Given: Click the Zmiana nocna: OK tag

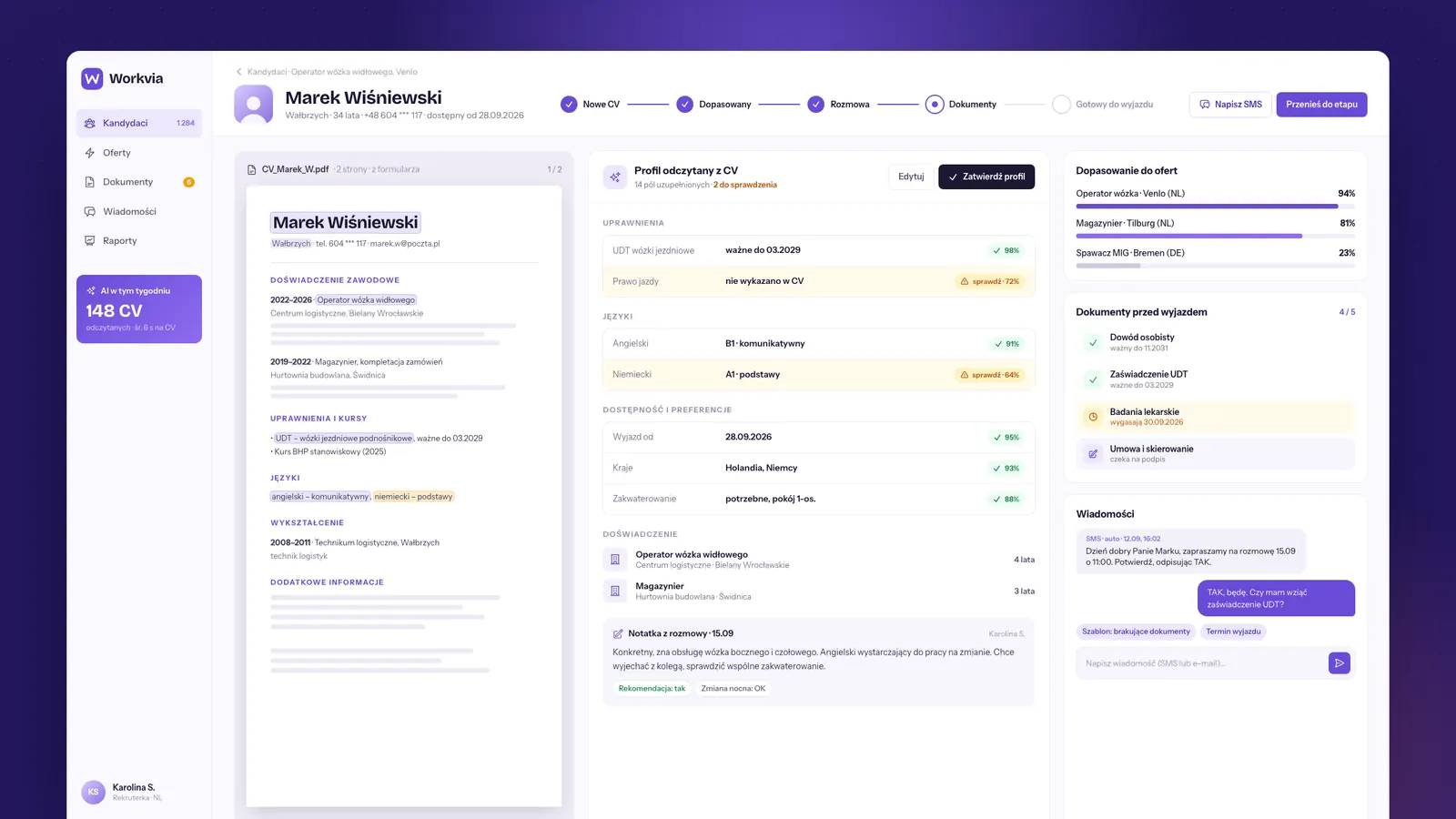Looking at the screenshot, I should coord(733,689).
